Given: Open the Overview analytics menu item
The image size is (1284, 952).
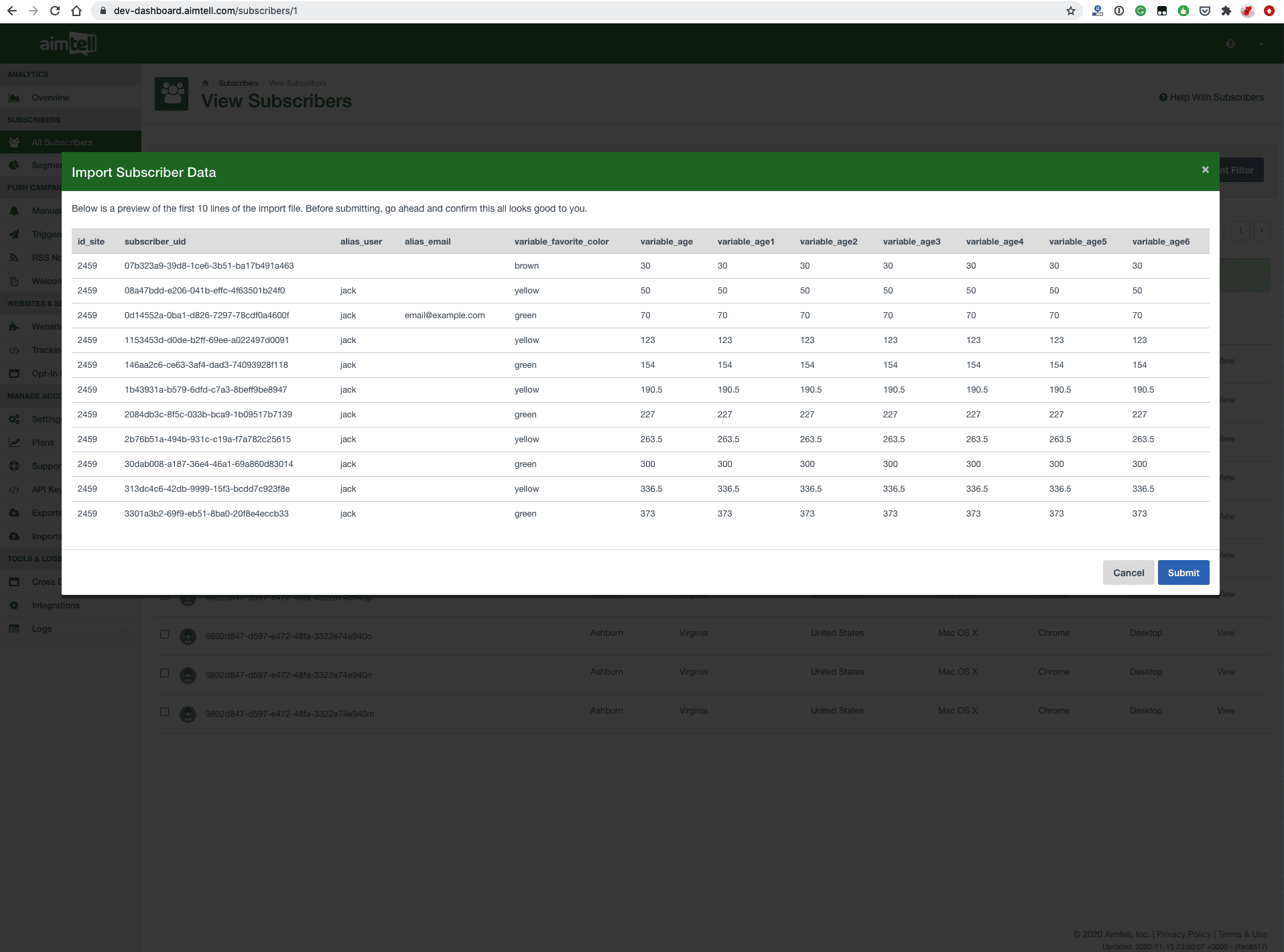Looking at the screenshot, I should pyautogui.click(x=50, y=98).
